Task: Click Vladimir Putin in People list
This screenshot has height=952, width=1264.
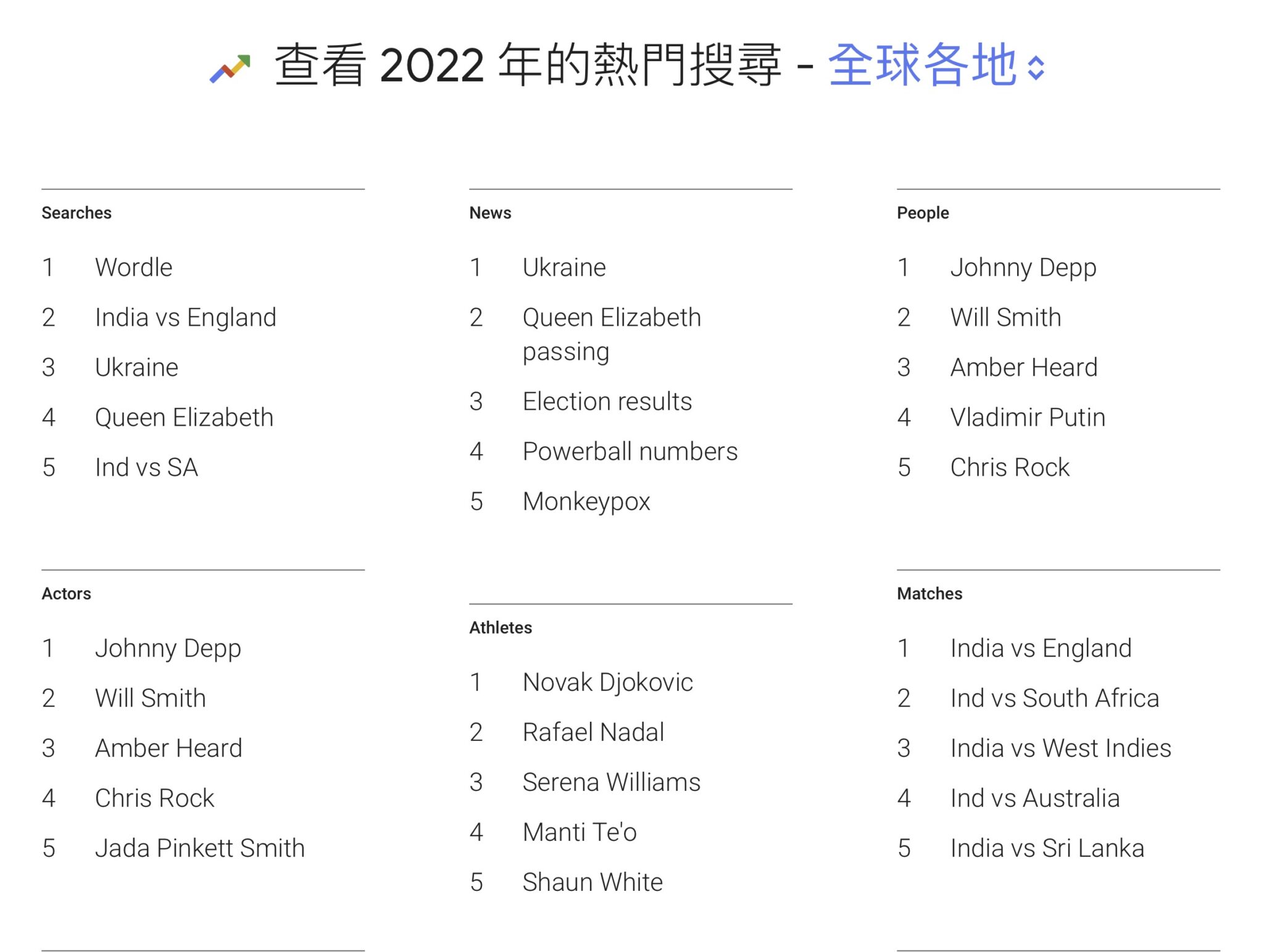Action: pos(1027,418)
